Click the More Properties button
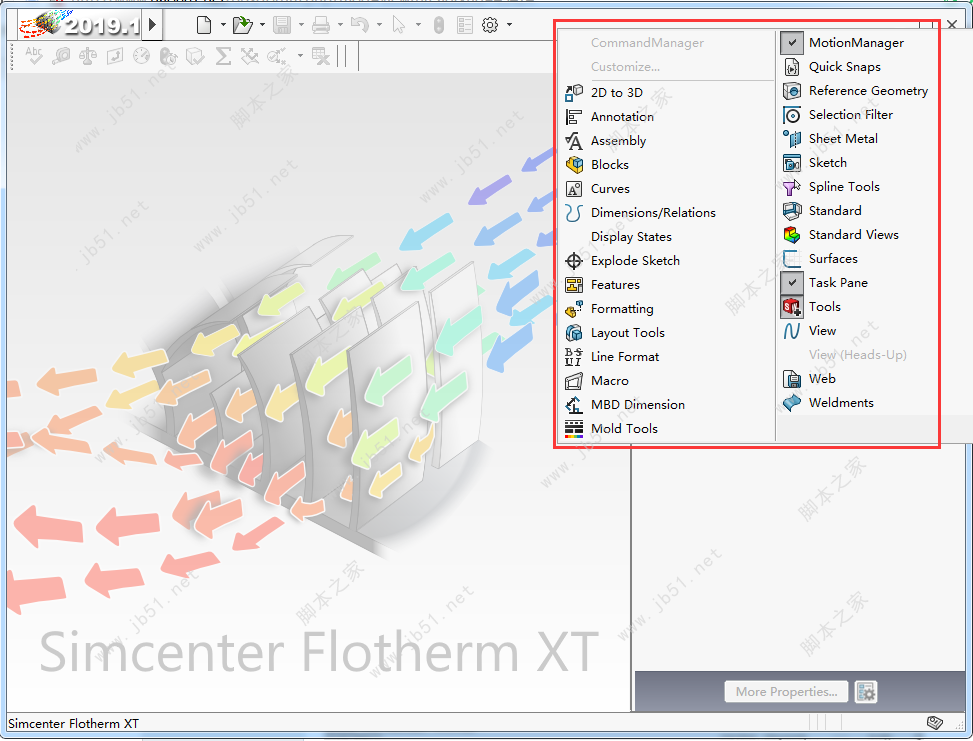 786,691
